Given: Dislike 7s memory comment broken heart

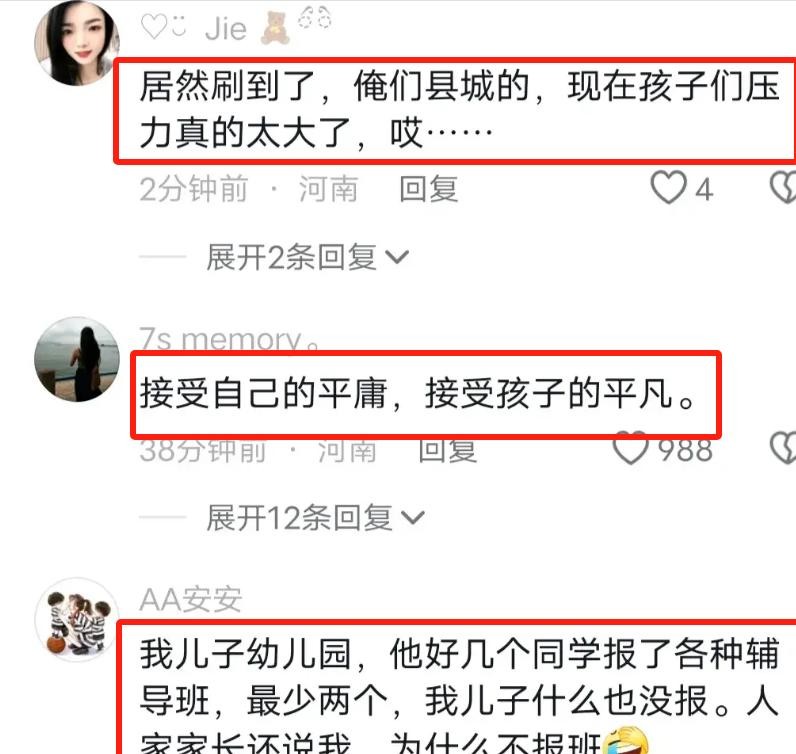Looking at the screenshot, I should pyautogui.click(x=783, y=448).
